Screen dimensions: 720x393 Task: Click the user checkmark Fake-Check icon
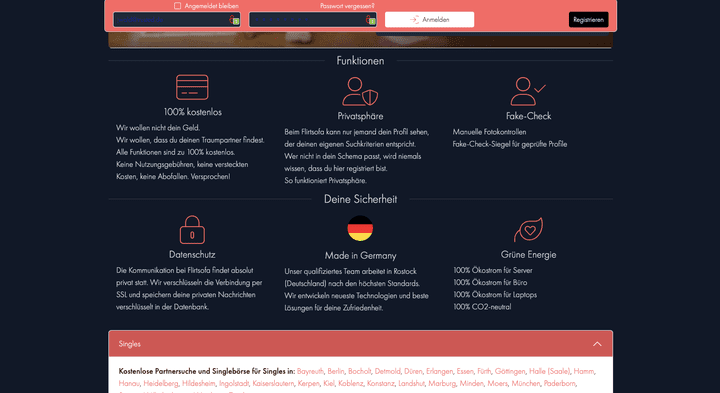tap(528, 91)
